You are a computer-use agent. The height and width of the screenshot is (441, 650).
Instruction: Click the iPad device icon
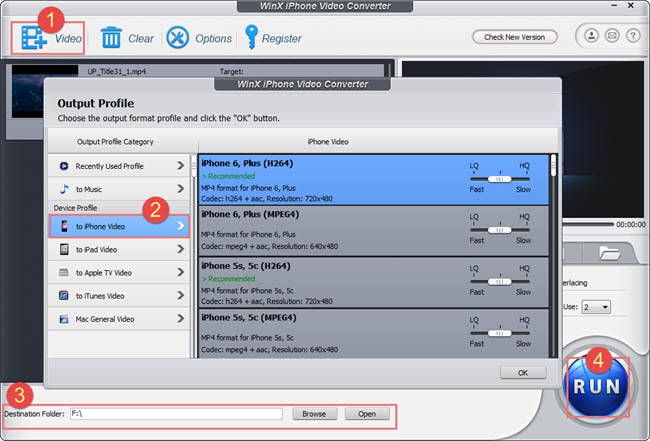coord(64,249)
